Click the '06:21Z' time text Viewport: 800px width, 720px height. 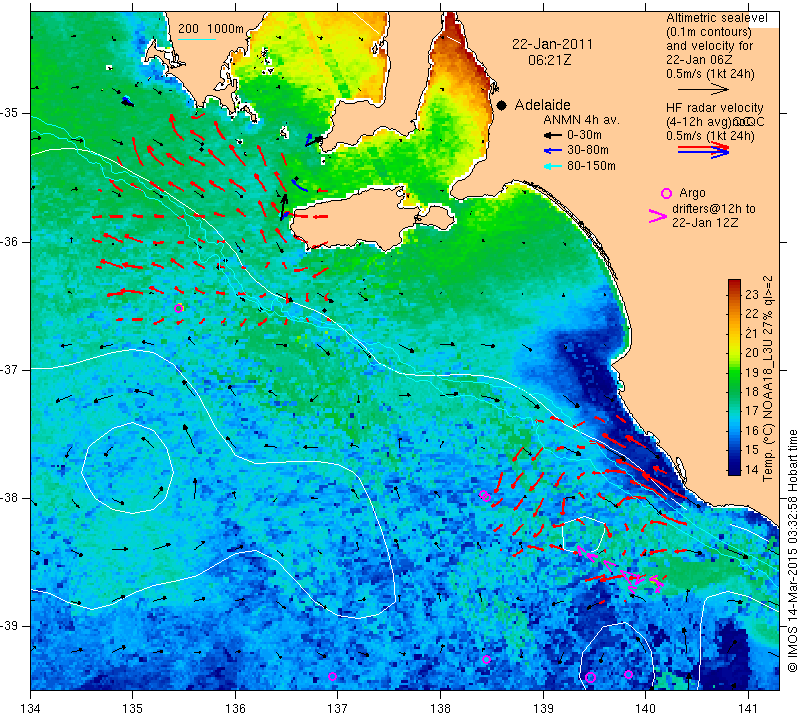(549, 60)
